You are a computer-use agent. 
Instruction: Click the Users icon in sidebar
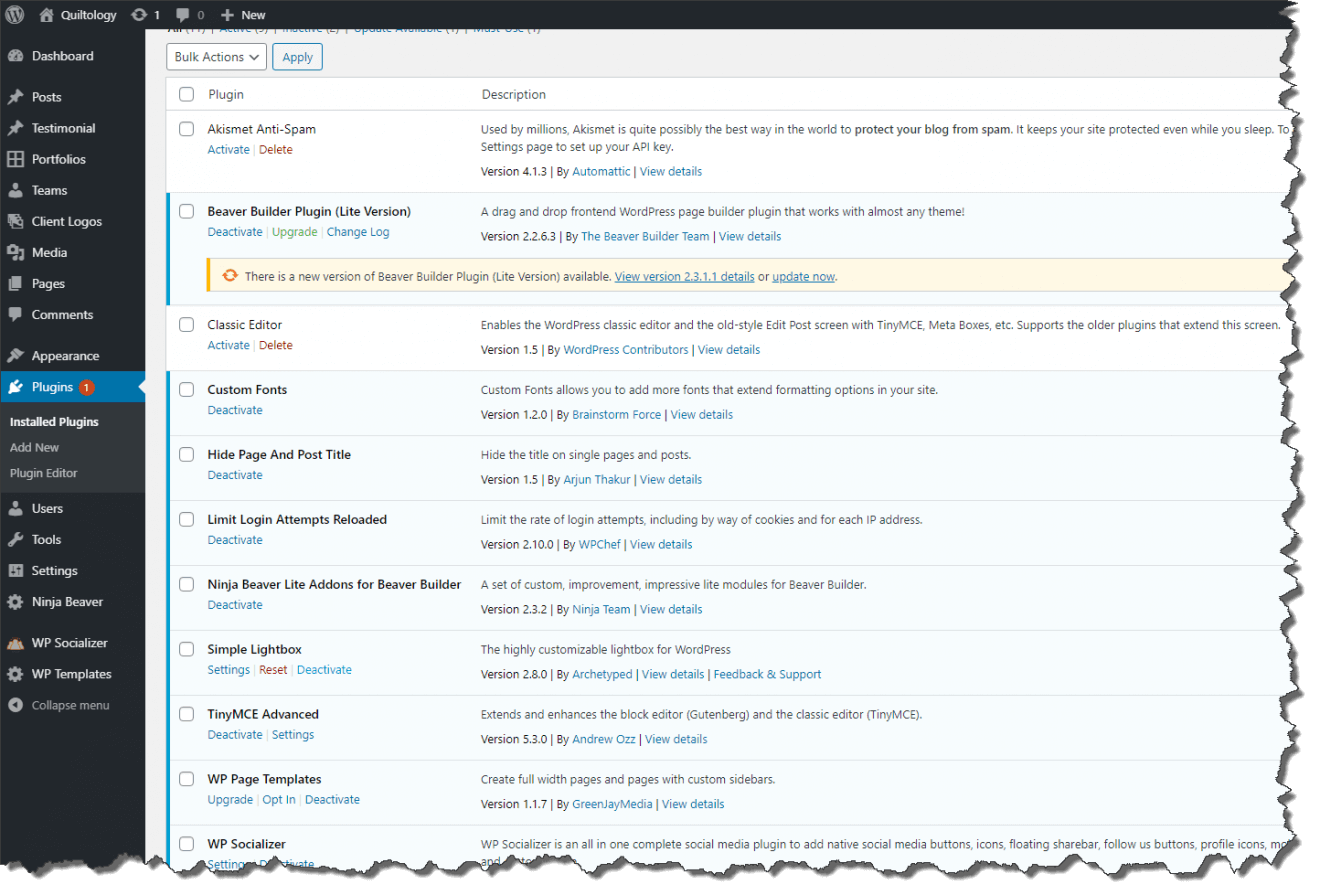[15, 508]
